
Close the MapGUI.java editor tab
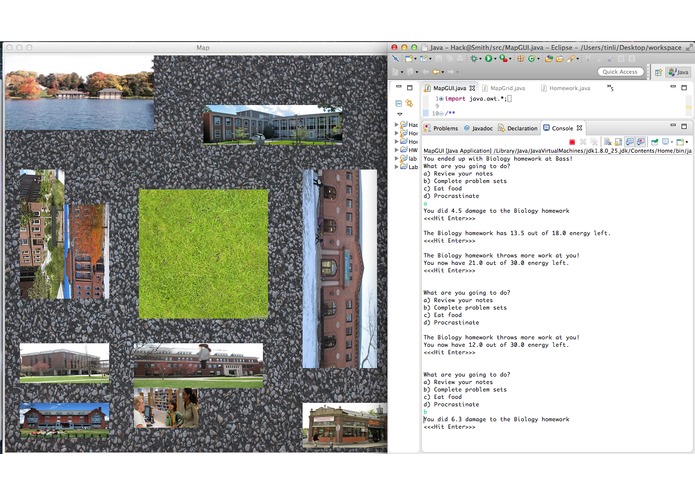click(472, 88)
